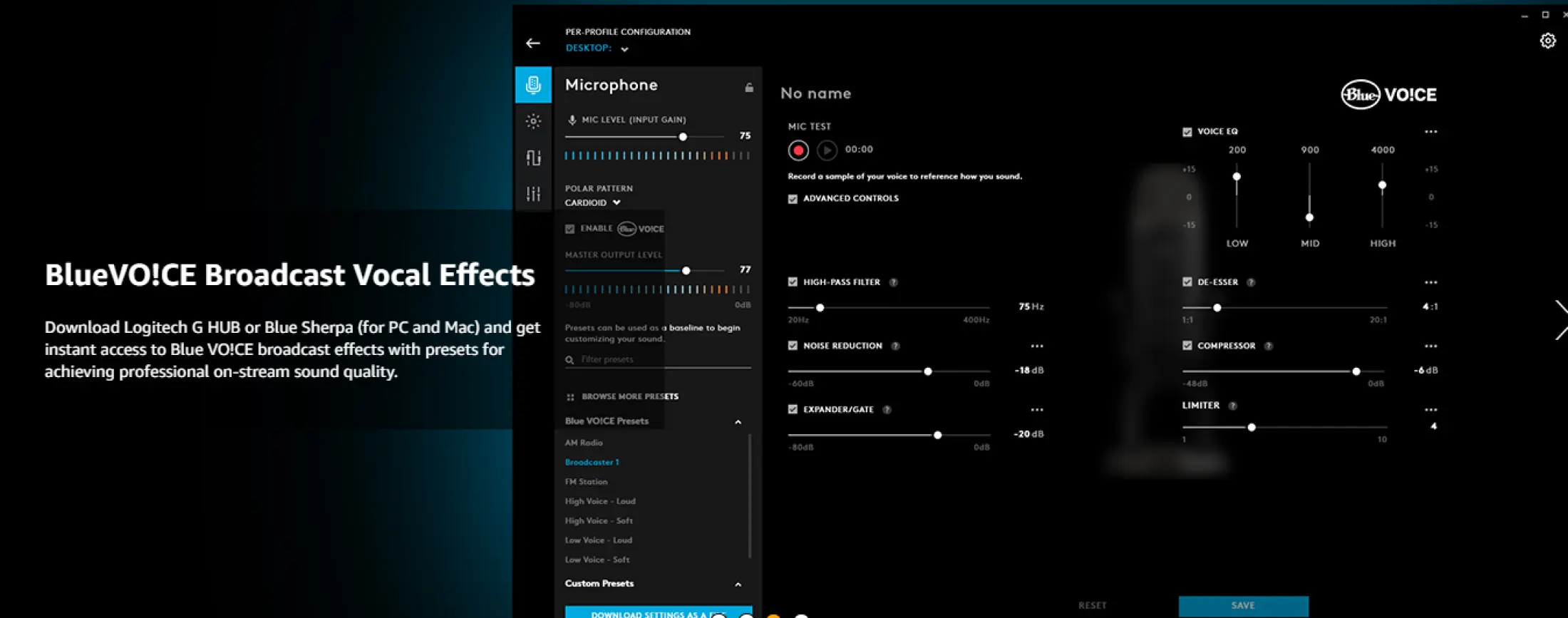Open the audio effects sidebar icon
Viewport: 1568px width, 618px height.
(x=533, y=158)
